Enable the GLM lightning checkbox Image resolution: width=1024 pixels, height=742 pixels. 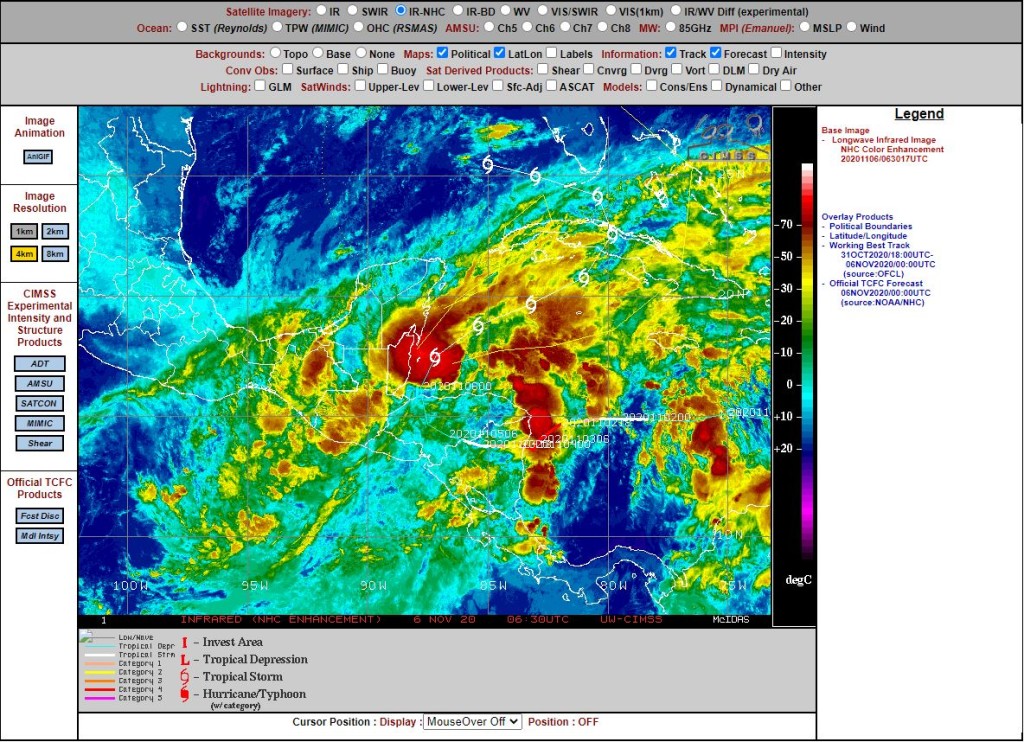click(260, 86)
